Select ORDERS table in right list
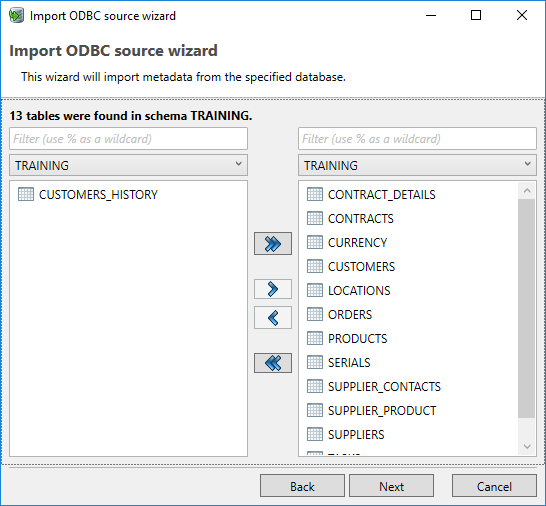 coord(350,314)
